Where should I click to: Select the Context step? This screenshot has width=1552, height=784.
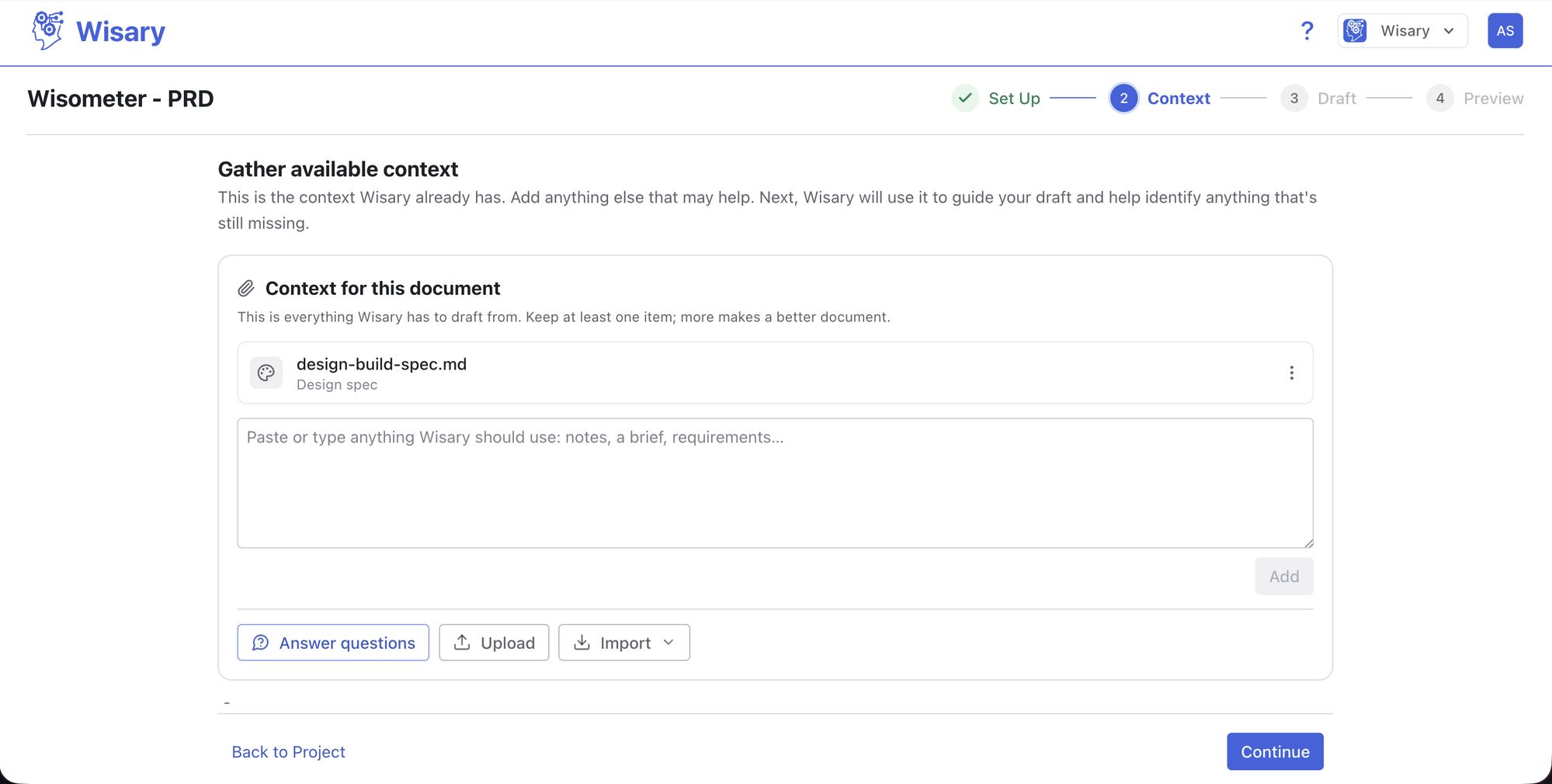point(1179,99)
